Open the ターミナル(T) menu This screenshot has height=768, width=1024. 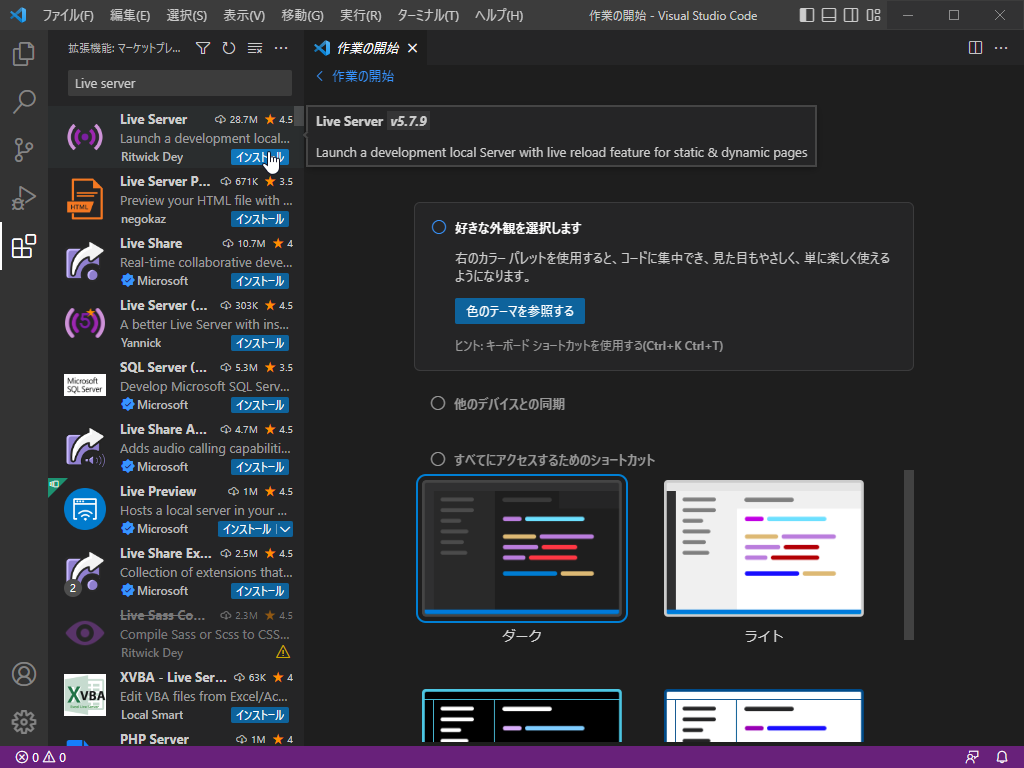coord(427,15)
